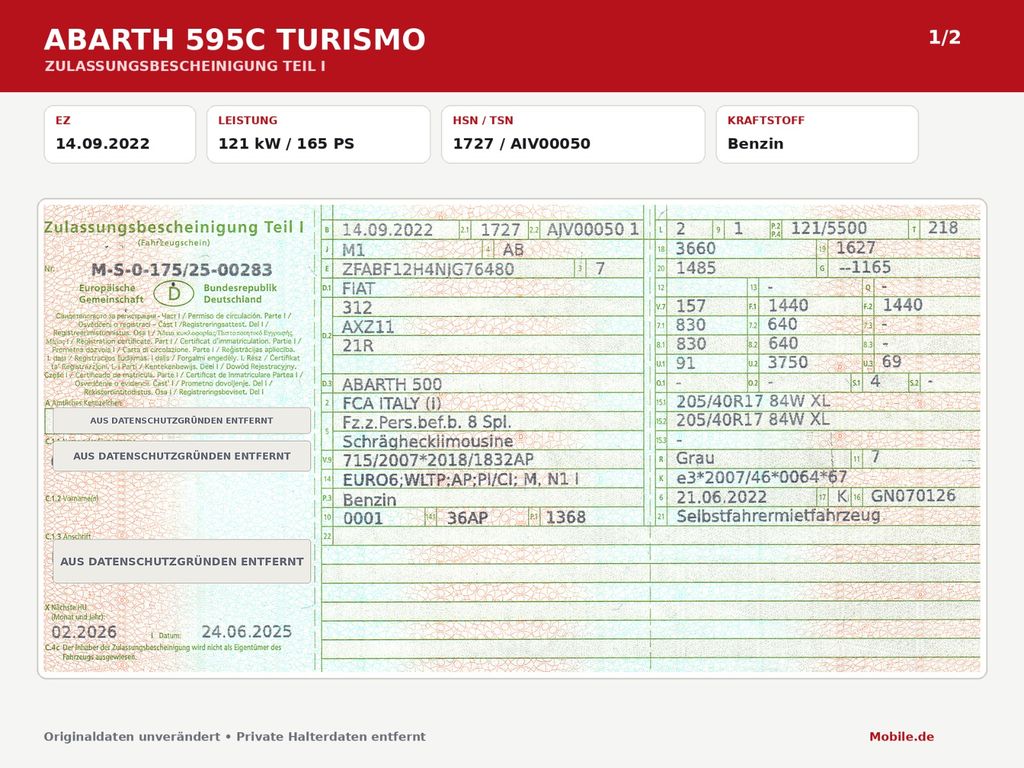Click the redacted Anschrift privacy box

[x=182, y=561]
